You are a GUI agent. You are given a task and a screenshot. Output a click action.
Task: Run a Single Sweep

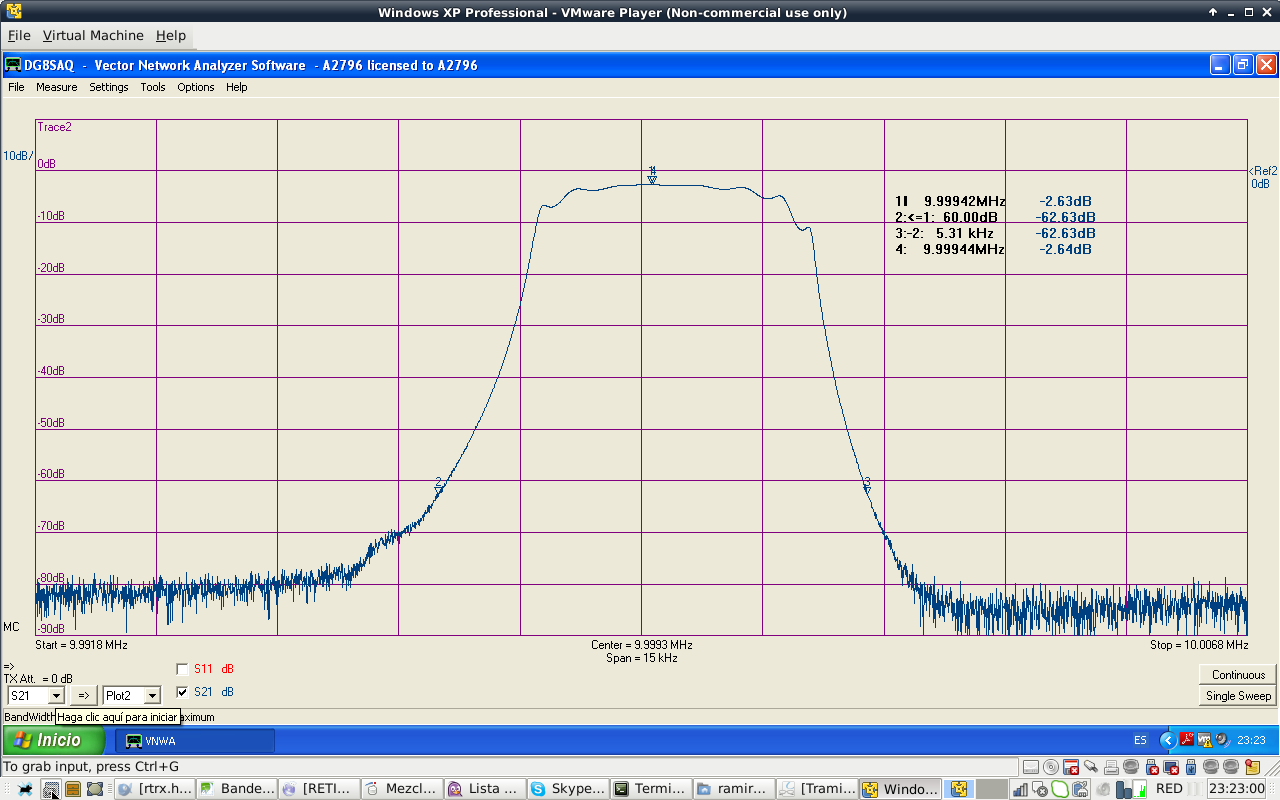(1237, 696)
